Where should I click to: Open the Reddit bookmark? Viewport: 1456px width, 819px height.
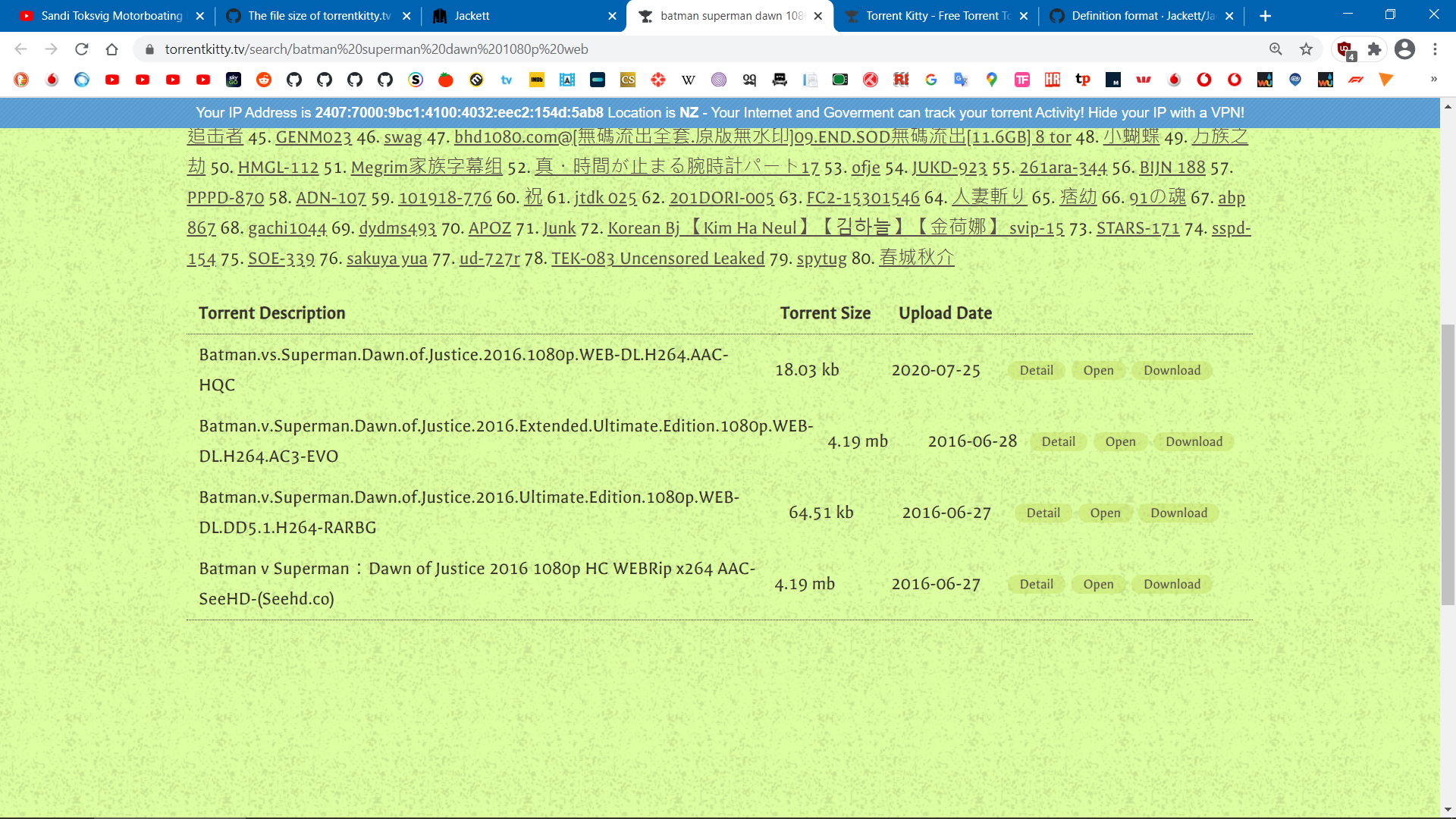[x=264, y=80]
